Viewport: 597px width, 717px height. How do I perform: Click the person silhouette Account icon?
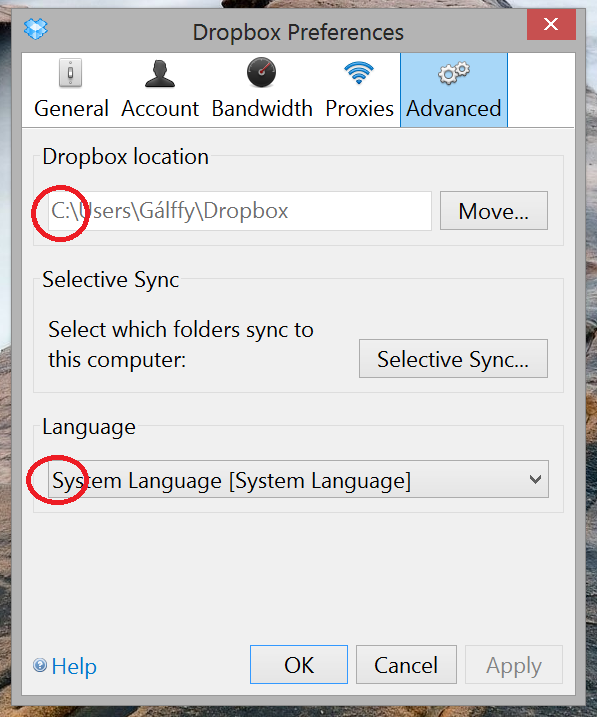point(160,73)
